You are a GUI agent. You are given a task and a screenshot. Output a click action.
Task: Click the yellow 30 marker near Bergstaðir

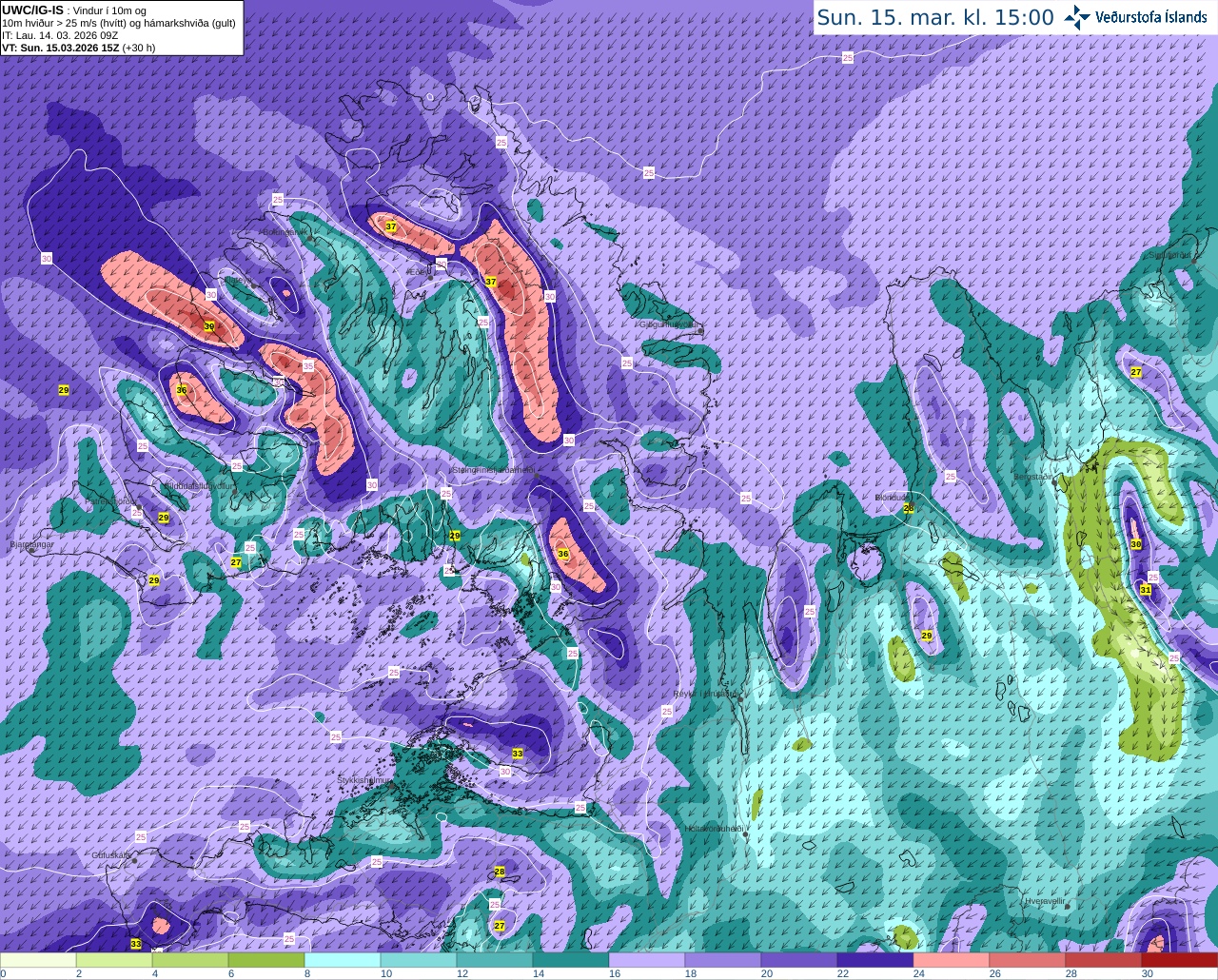tap(1136, 544)
